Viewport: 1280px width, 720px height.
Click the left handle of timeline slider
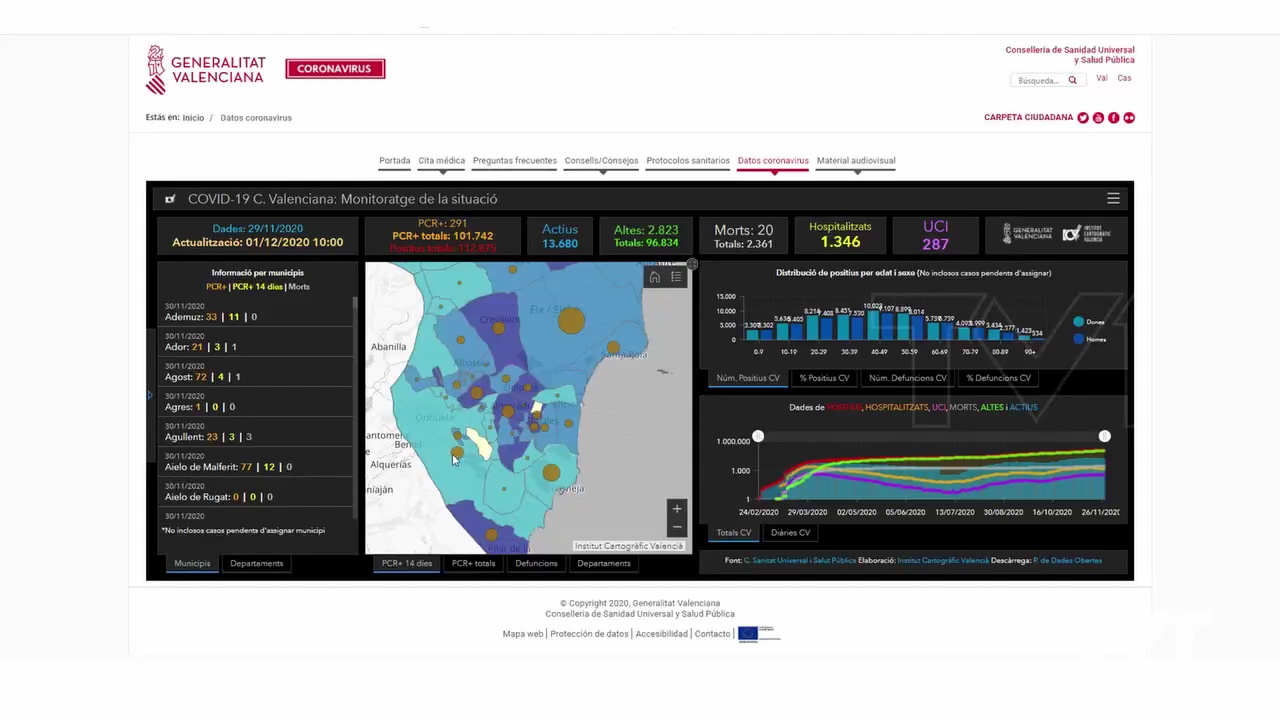758,436
